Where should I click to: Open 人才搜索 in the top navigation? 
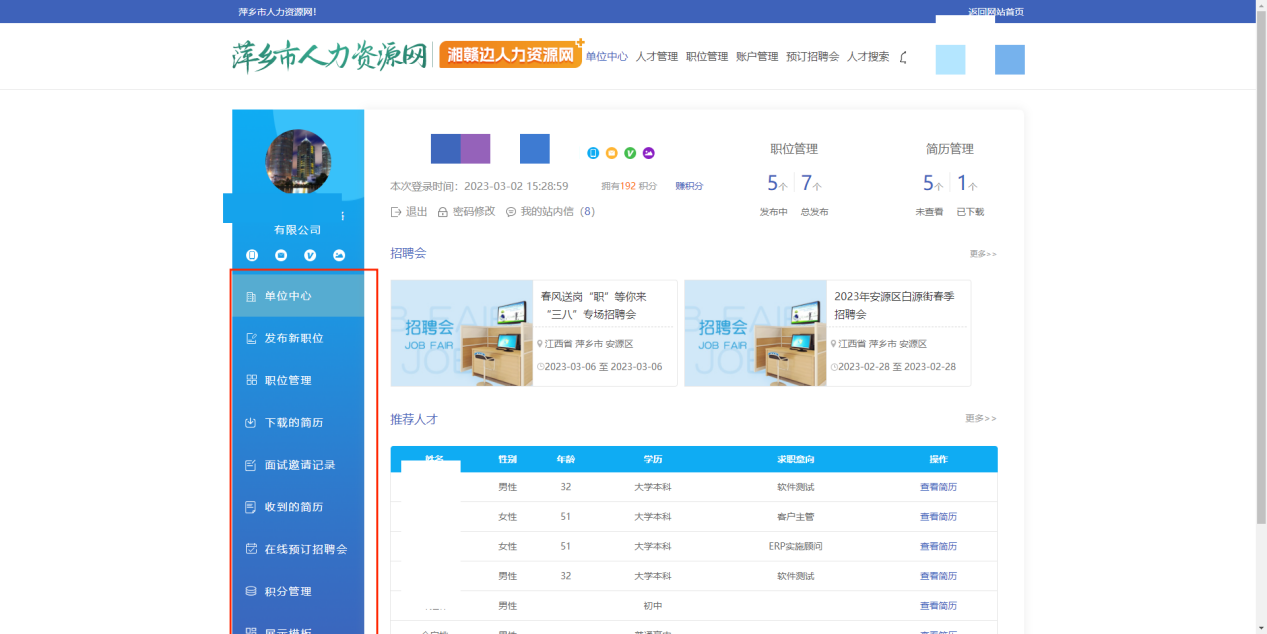[868, 57]
